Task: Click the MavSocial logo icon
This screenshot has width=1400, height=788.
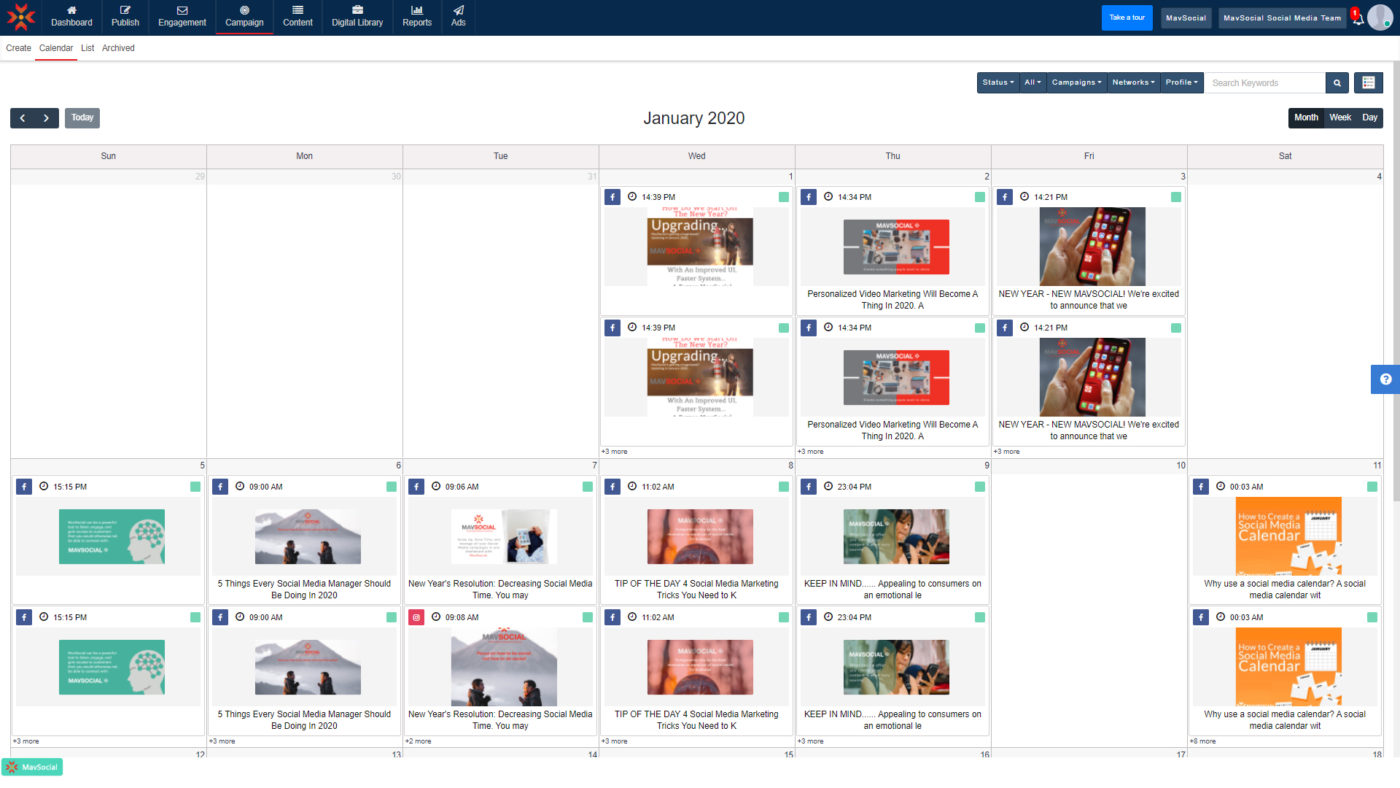Action: [x=21, y=17]
